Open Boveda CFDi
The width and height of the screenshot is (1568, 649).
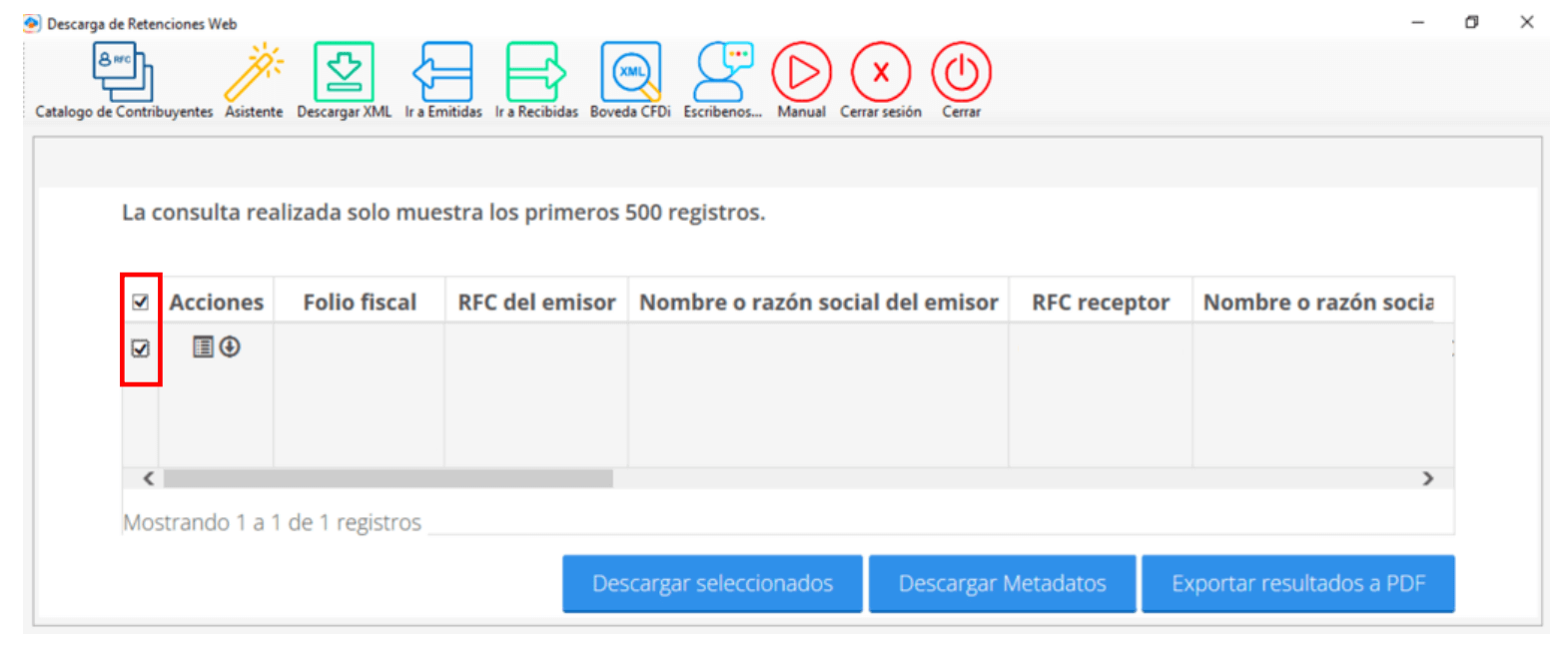click(x=630, y=80)
